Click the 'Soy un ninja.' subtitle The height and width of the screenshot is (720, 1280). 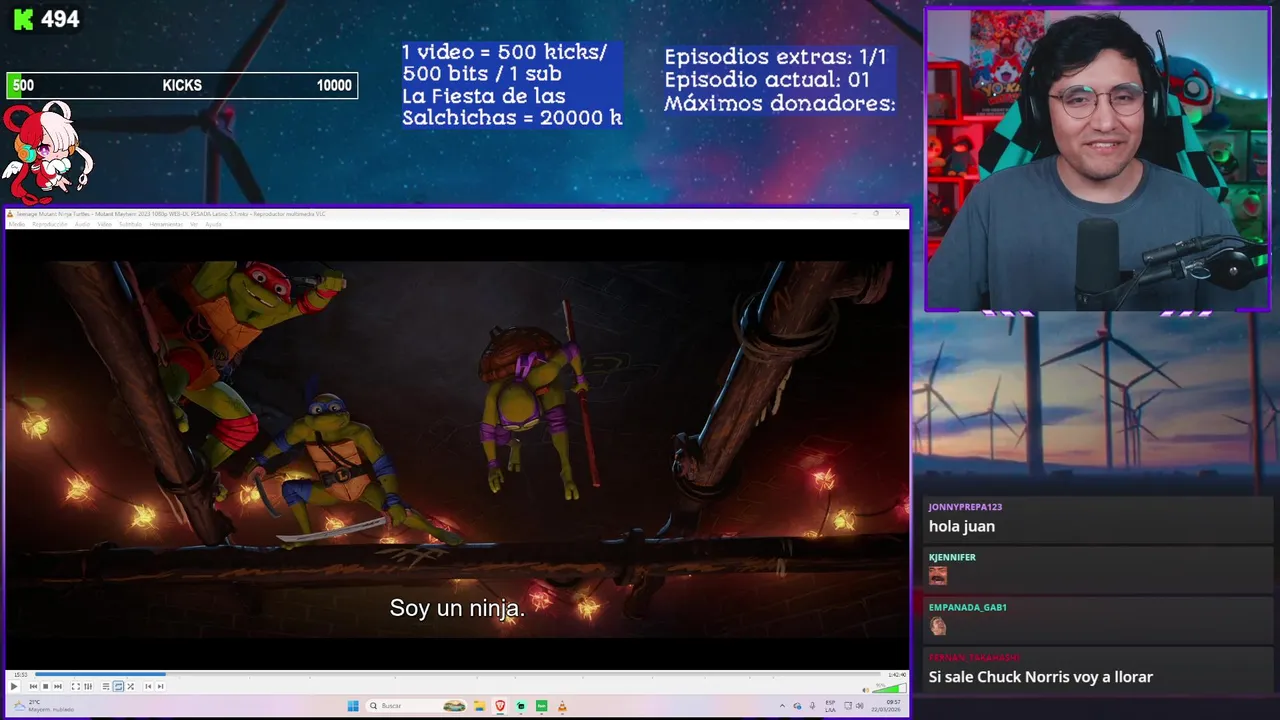tap(457, 608)
